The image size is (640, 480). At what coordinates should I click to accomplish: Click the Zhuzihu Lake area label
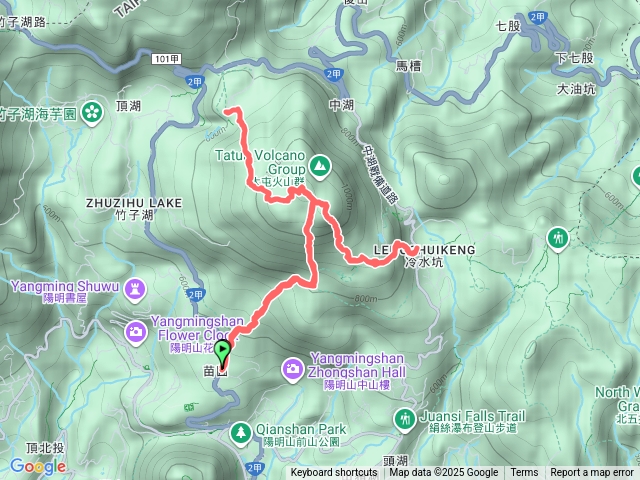134,209
